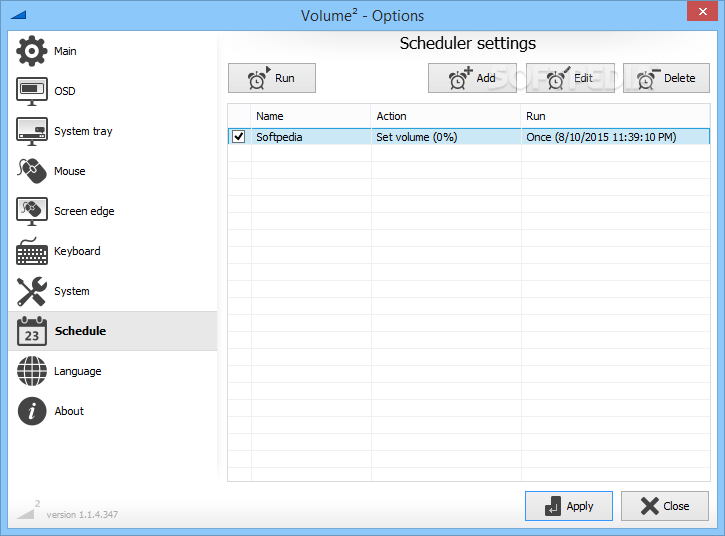The width and height of the screenshot is (725, 536).
Task: Click the Screen edge monitor icon
Action: 31,211
